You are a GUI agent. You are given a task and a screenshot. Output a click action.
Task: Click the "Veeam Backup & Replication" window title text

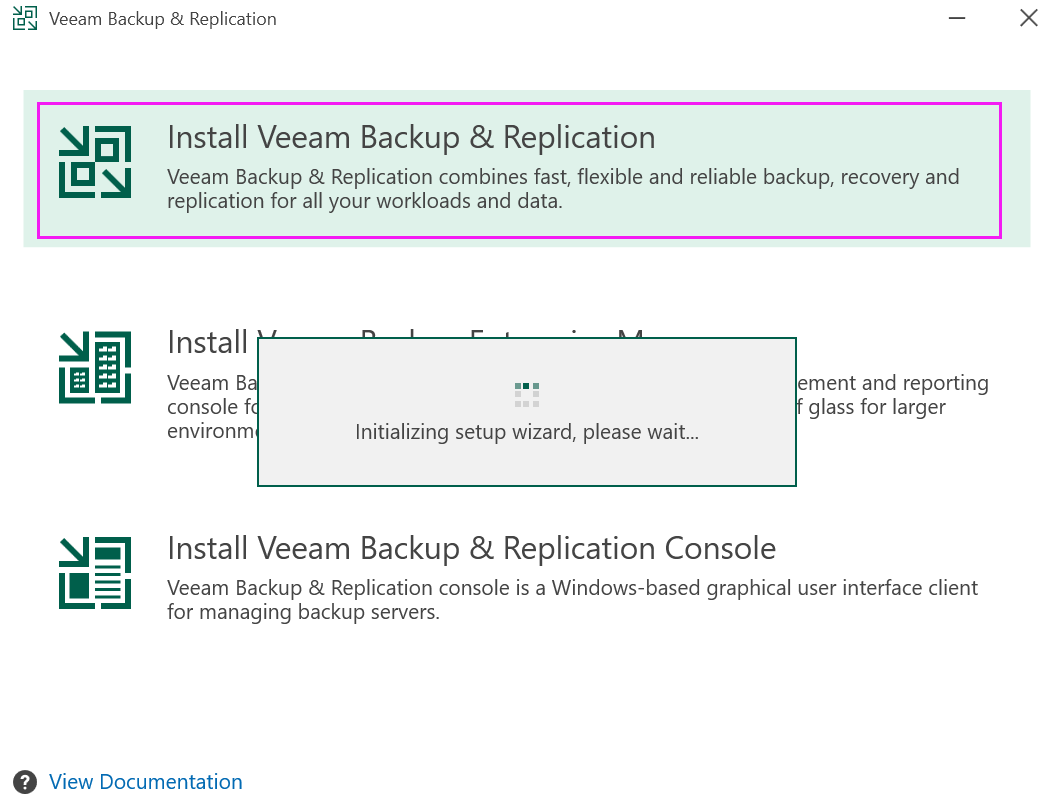[163, 19]
